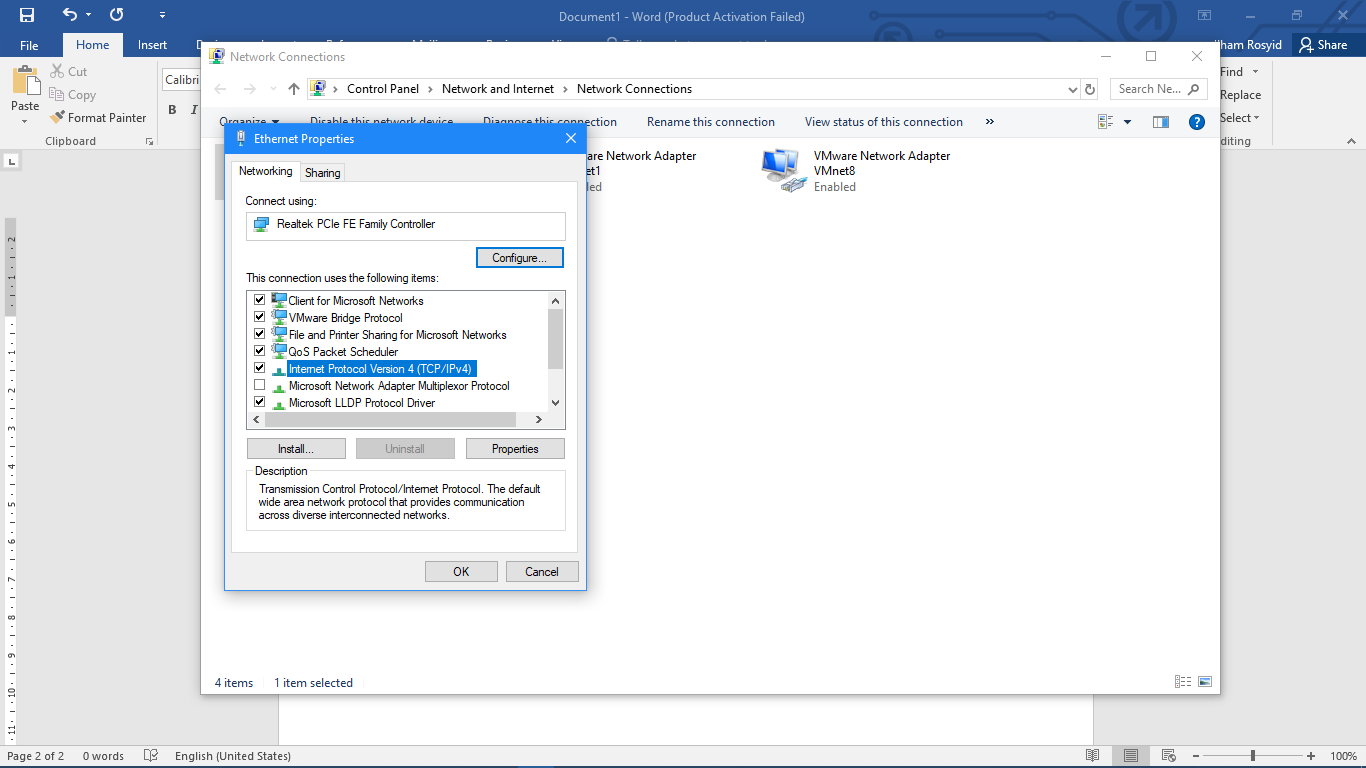Toggle the preview pane icon
1366x768 pixels.
point(1161,122)
